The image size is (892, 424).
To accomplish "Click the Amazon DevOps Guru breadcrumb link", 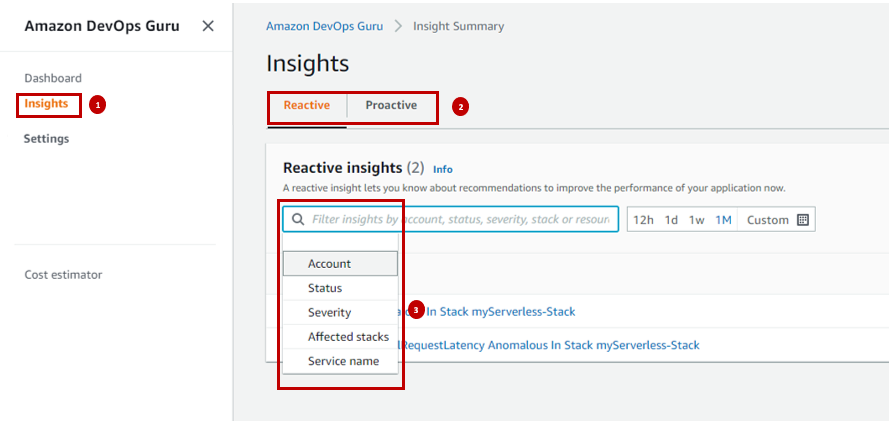I will point(324,26).
